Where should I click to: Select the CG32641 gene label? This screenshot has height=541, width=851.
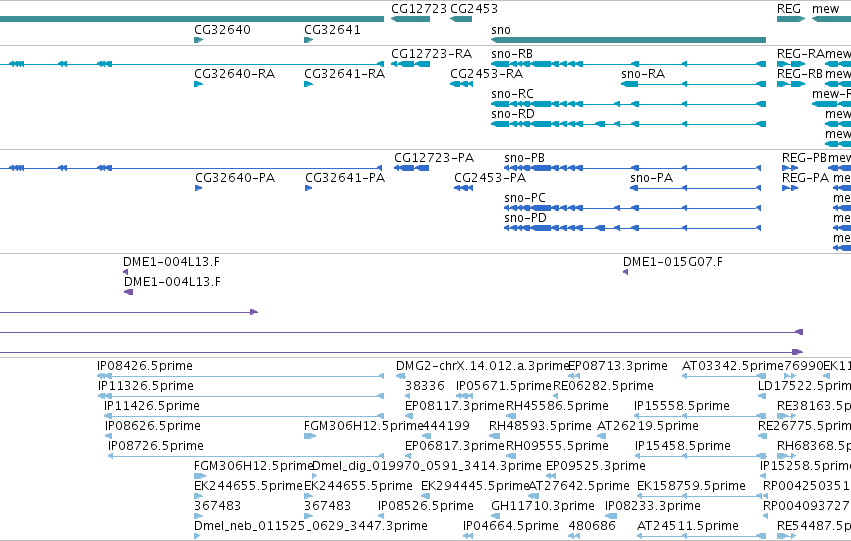click(x=332, y=29)
